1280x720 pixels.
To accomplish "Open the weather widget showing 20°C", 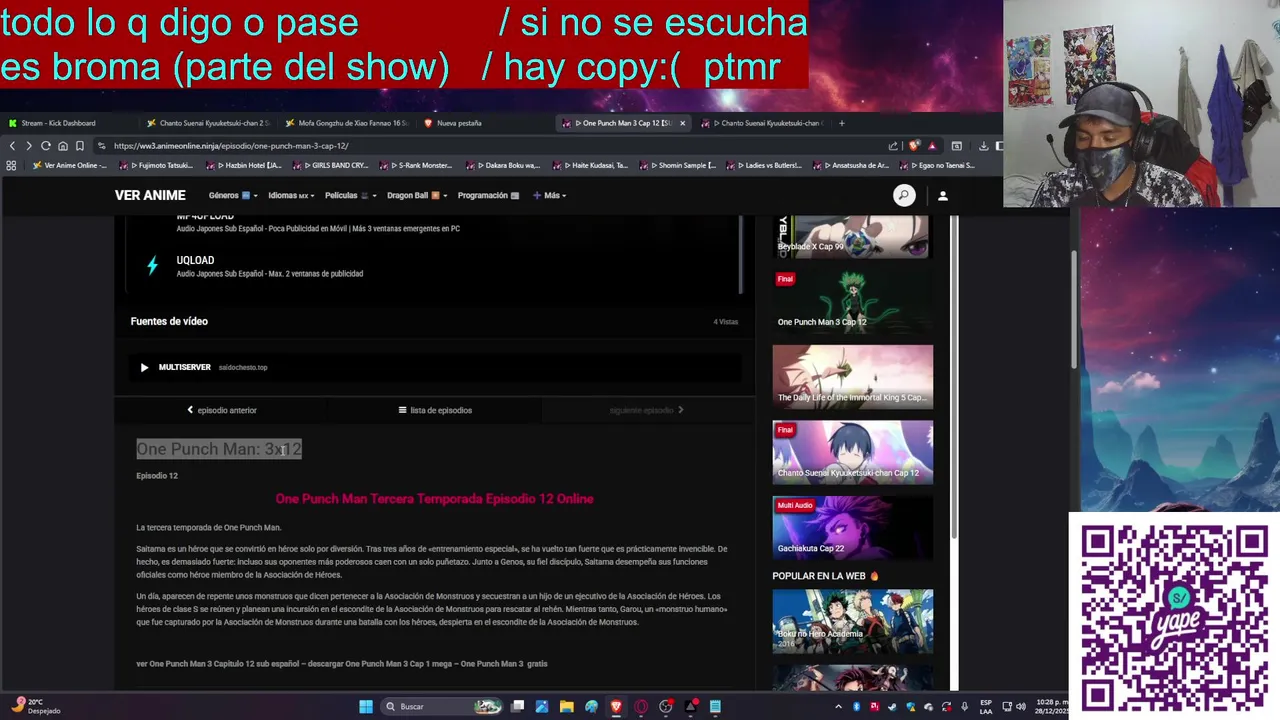I will tap(37, 707).
